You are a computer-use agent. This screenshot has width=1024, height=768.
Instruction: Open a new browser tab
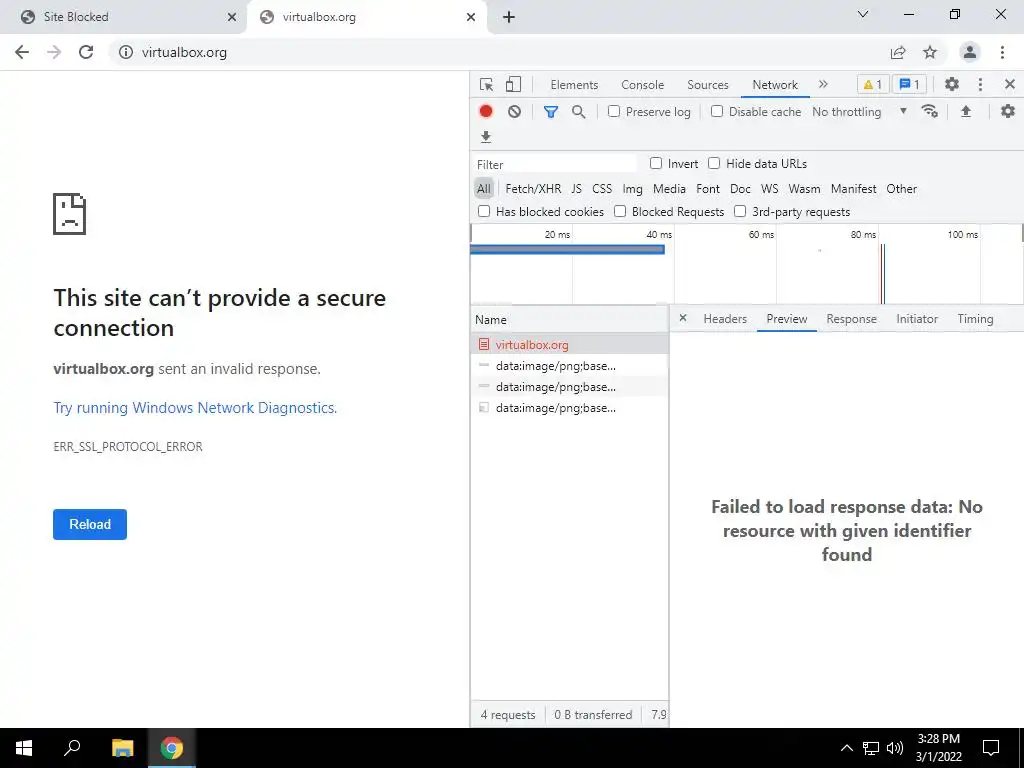[x=509, y=17]
